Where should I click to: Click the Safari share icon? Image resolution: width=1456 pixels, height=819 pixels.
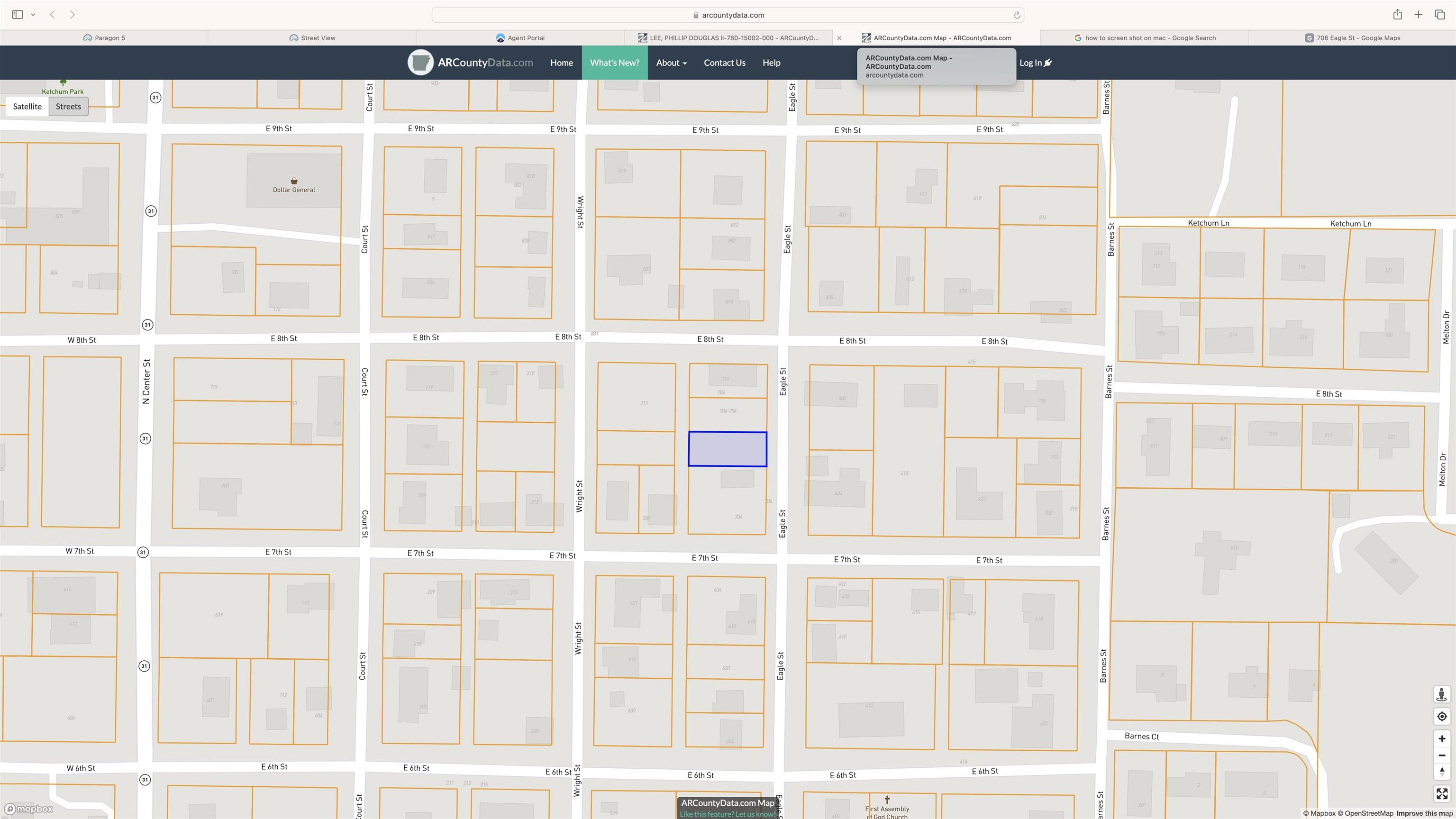[x=1397, y=15]
